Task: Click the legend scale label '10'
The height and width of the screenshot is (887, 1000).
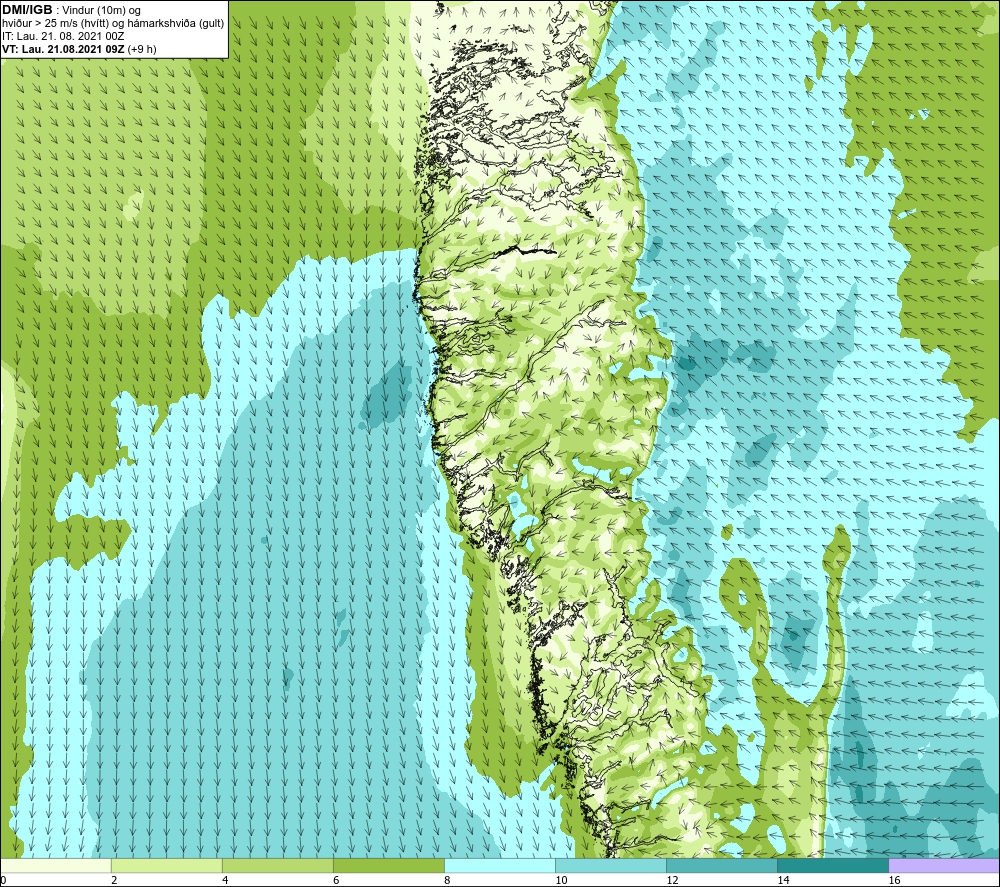Action: coord(561,881)
